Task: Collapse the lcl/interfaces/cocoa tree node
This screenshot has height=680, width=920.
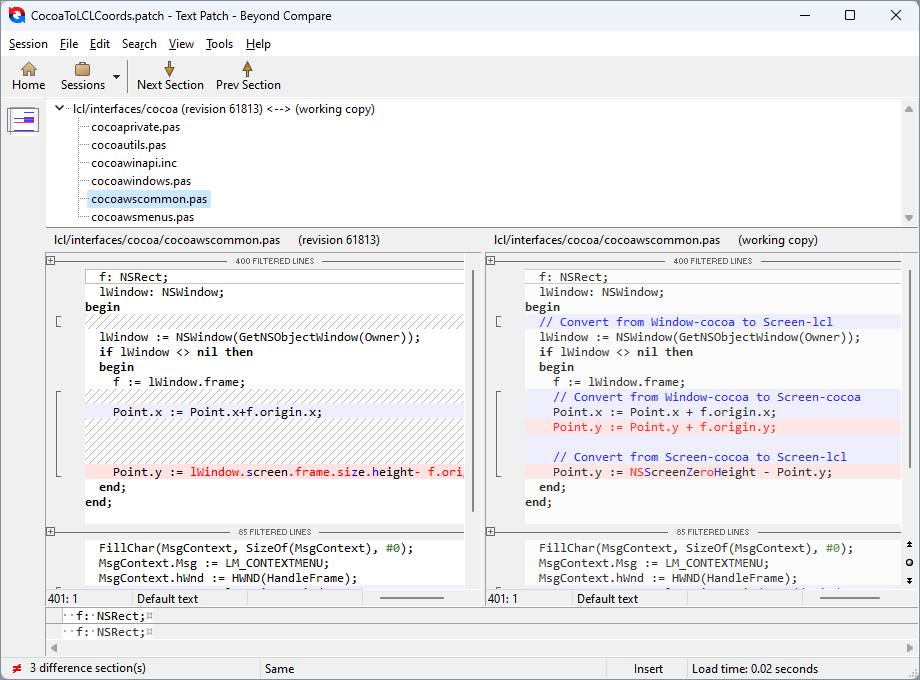Action: click(x=61, y=109)
